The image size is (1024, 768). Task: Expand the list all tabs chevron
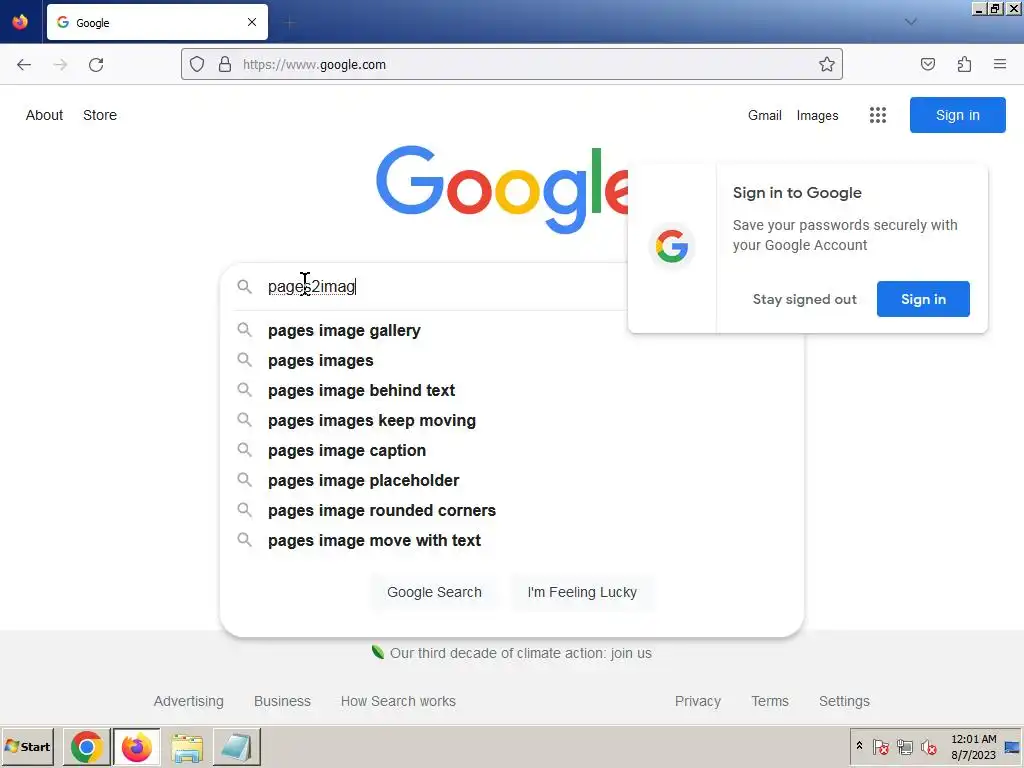pyautogui.click(x=910, y=22)
